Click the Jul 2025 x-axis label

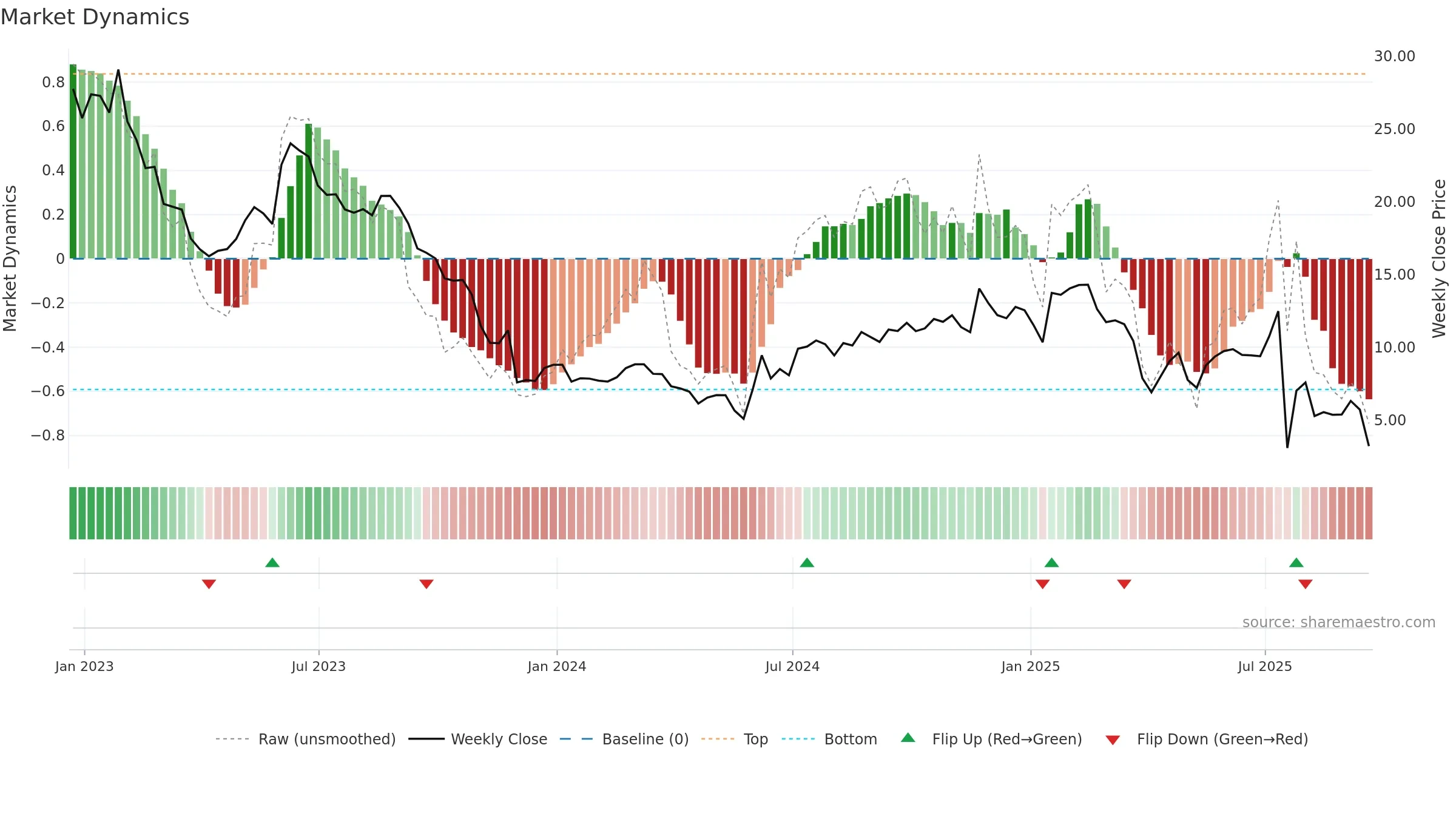point(1265,666)
